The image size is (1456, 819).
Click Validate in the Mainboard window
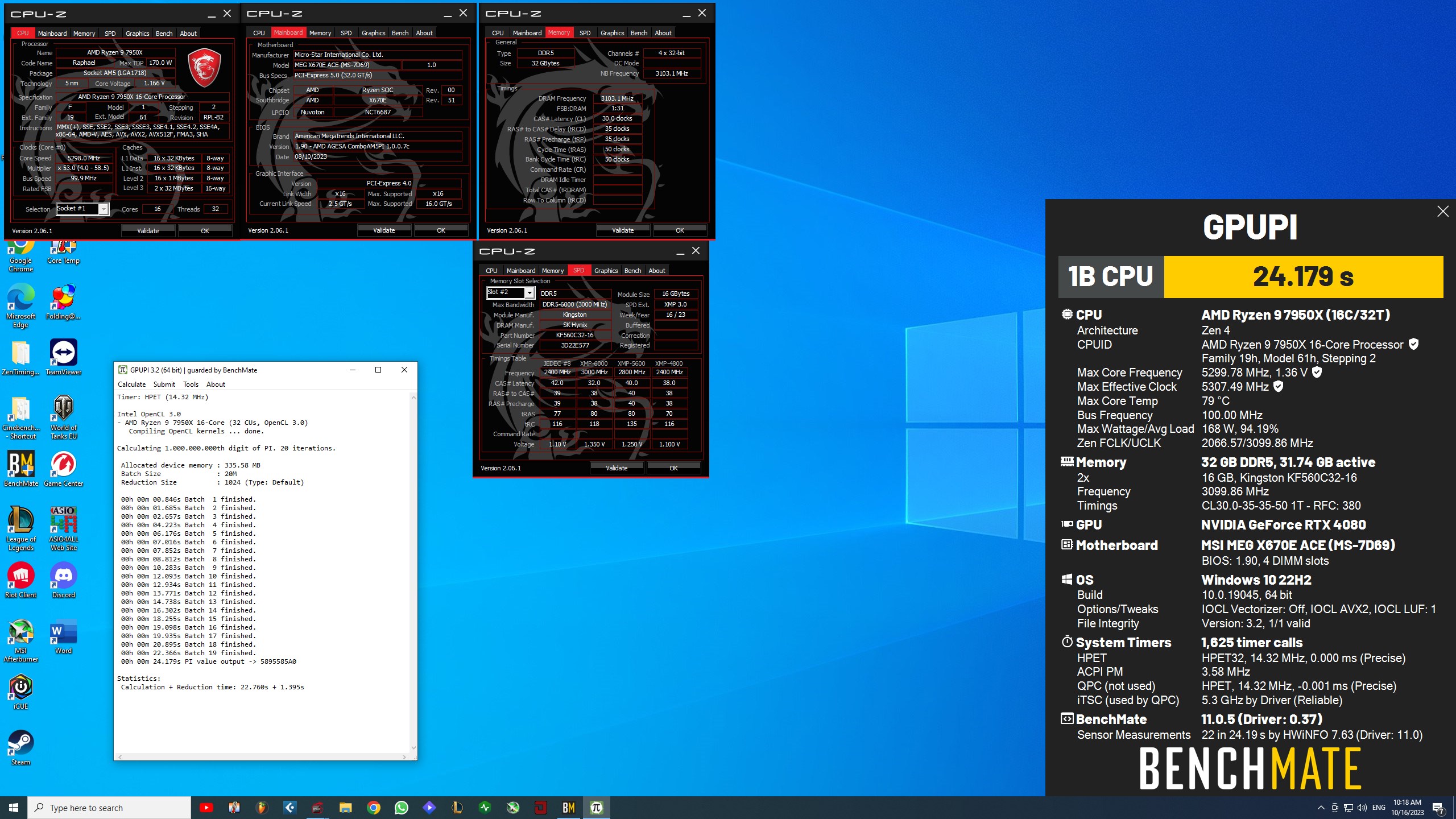(x=384, y=230)
